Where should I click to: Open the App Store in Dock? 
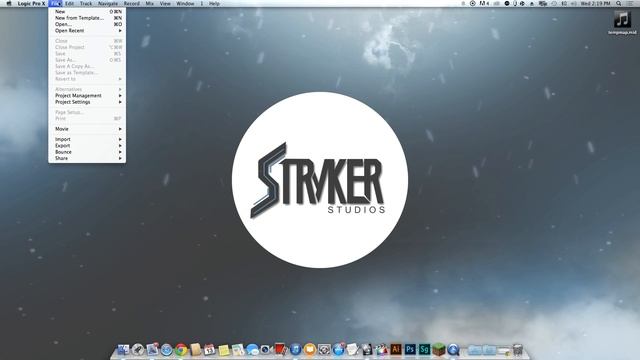[338, 349]
